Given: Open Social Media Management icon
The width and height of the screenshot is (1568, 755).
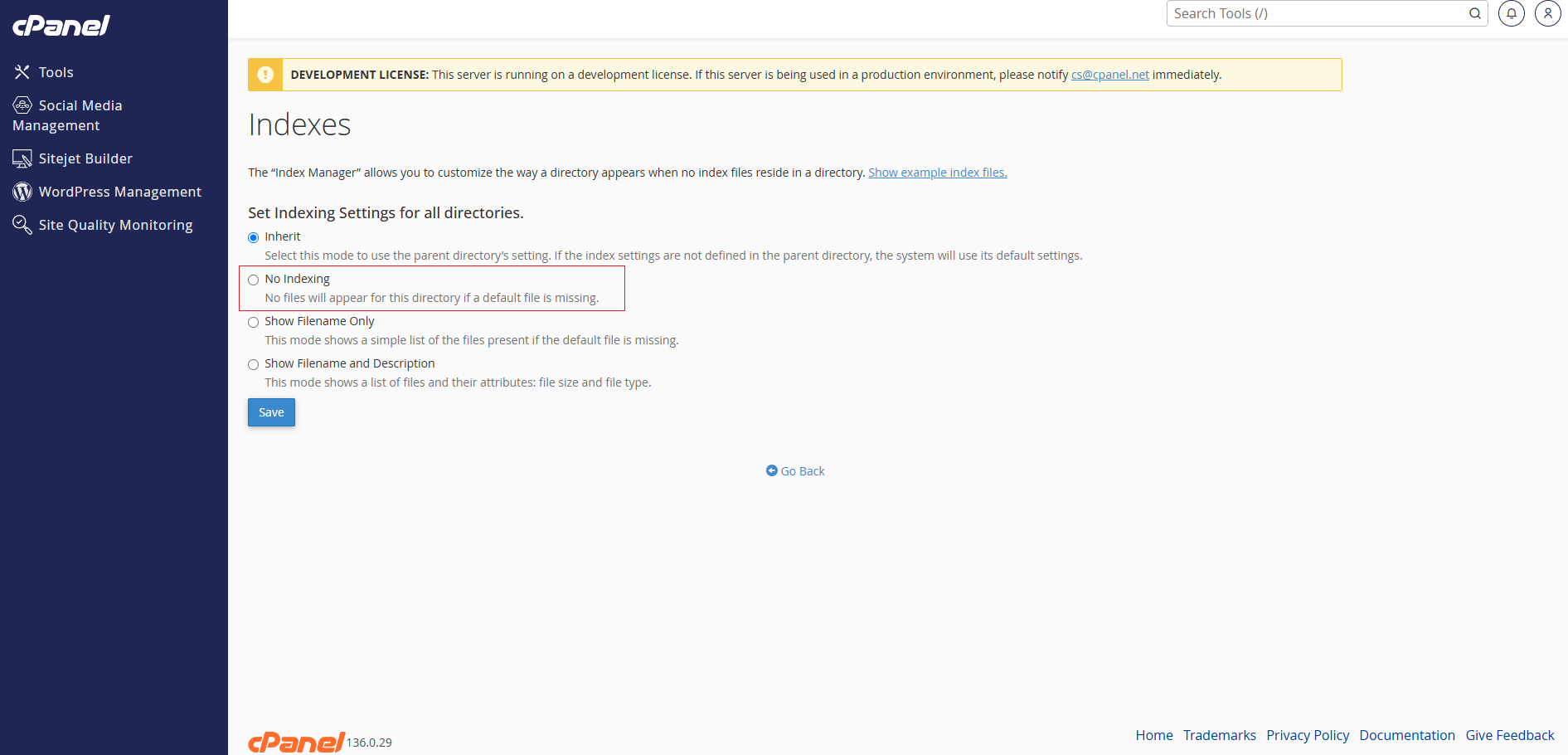Looking at the screenshot, I should coord(22,105).
